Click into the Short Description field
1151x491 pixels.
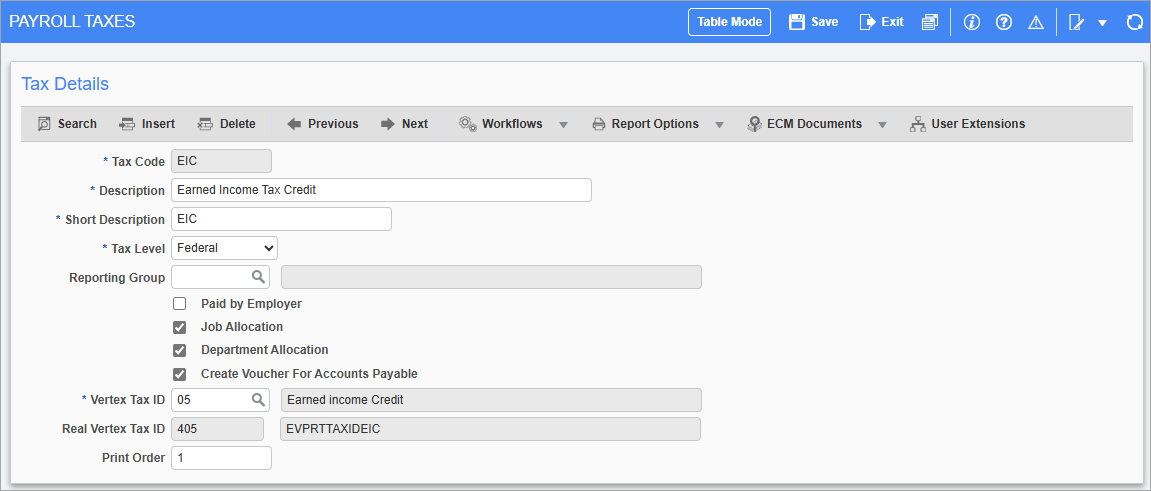281,219
